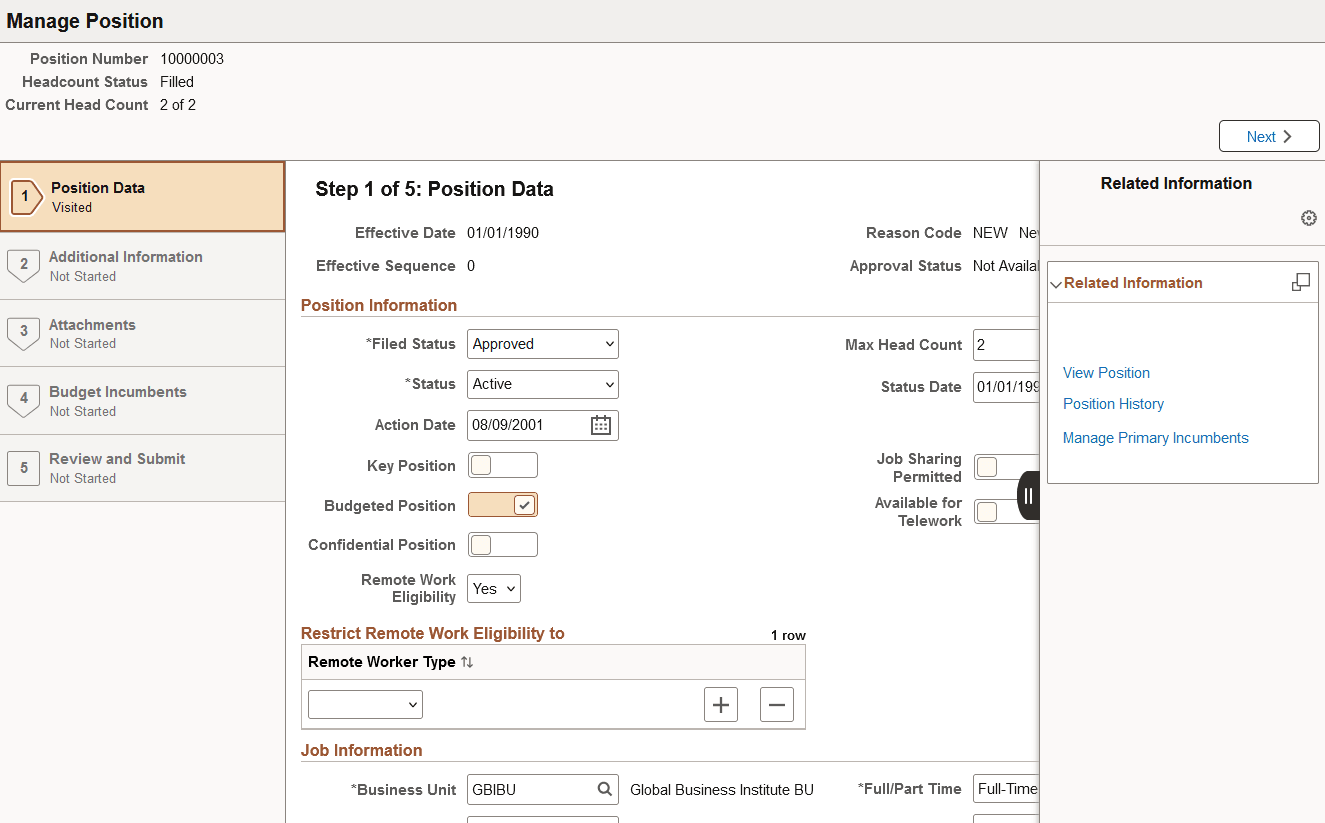Pop out the Related Information panel

pos(1300,282)
